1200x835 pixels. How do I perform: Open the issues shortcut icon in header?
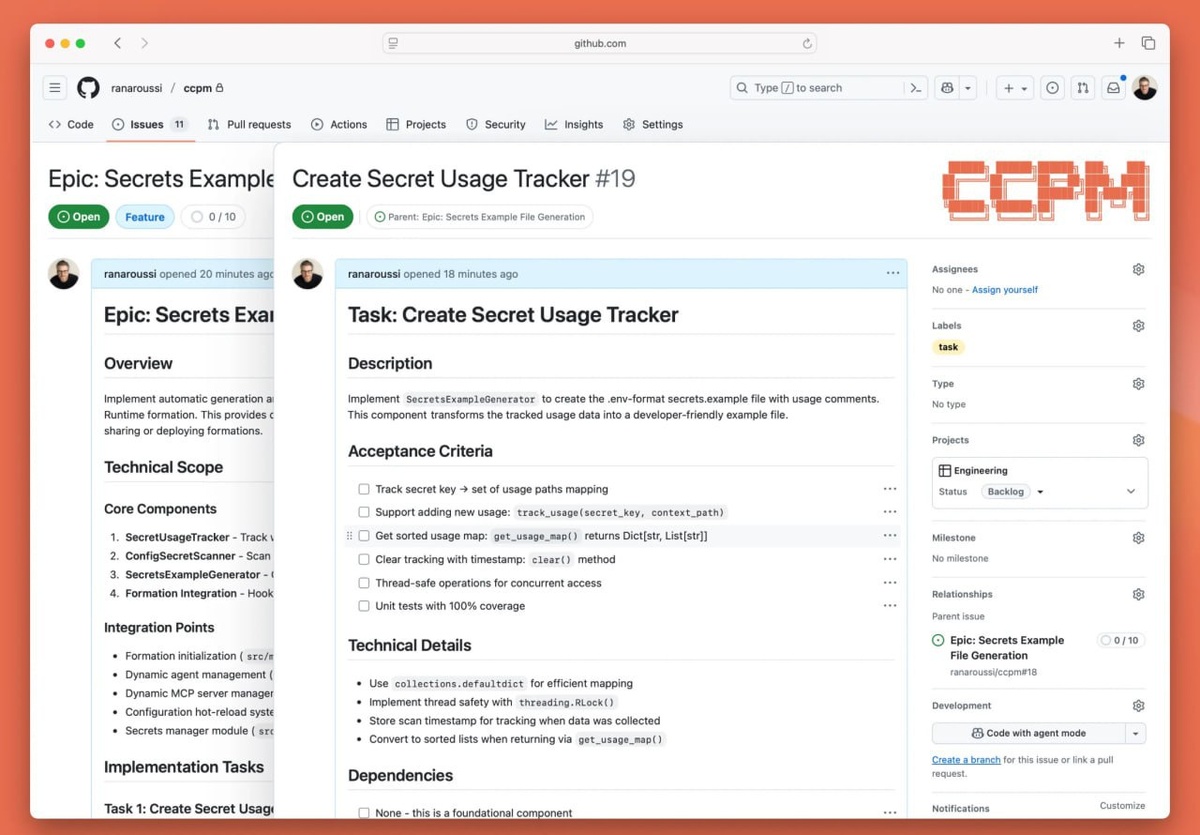1052,88
